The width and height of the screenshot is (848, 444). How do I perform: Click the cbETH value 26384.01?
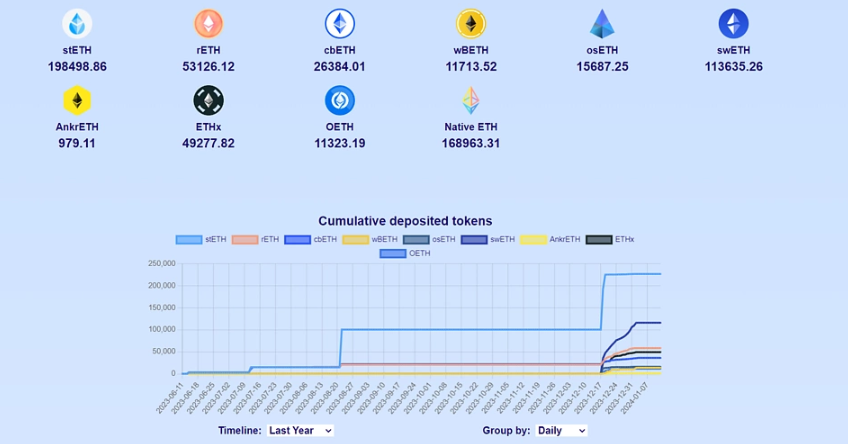click(x=340, y=67)
